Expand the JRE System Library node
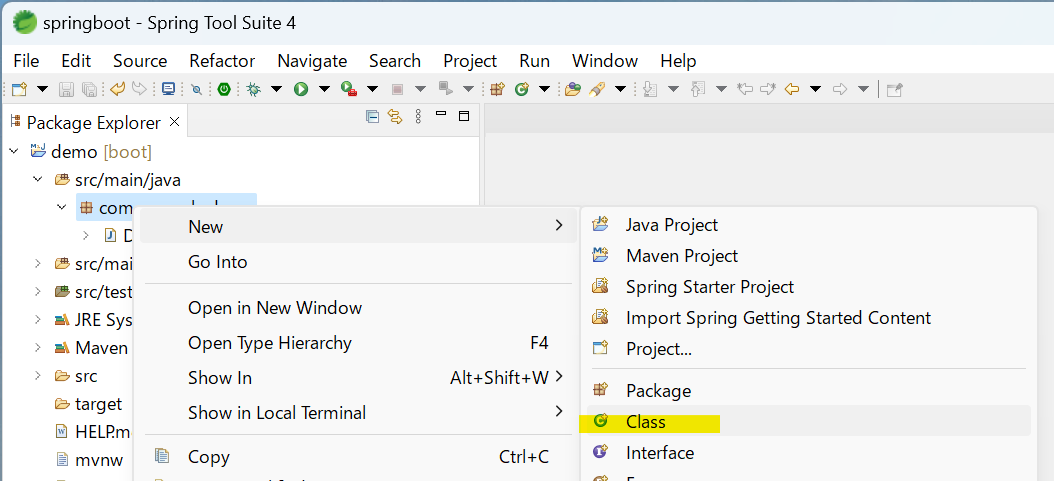 38,320
